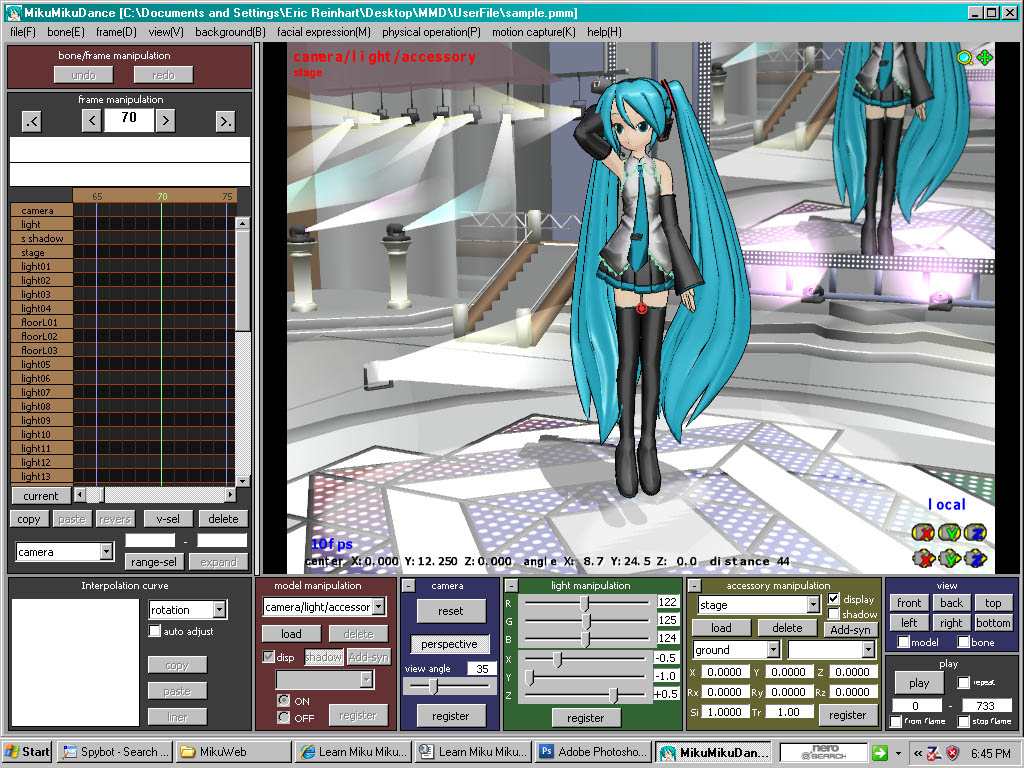Enable the model view checkbox
1024x768 pixels.
[904, 642]
